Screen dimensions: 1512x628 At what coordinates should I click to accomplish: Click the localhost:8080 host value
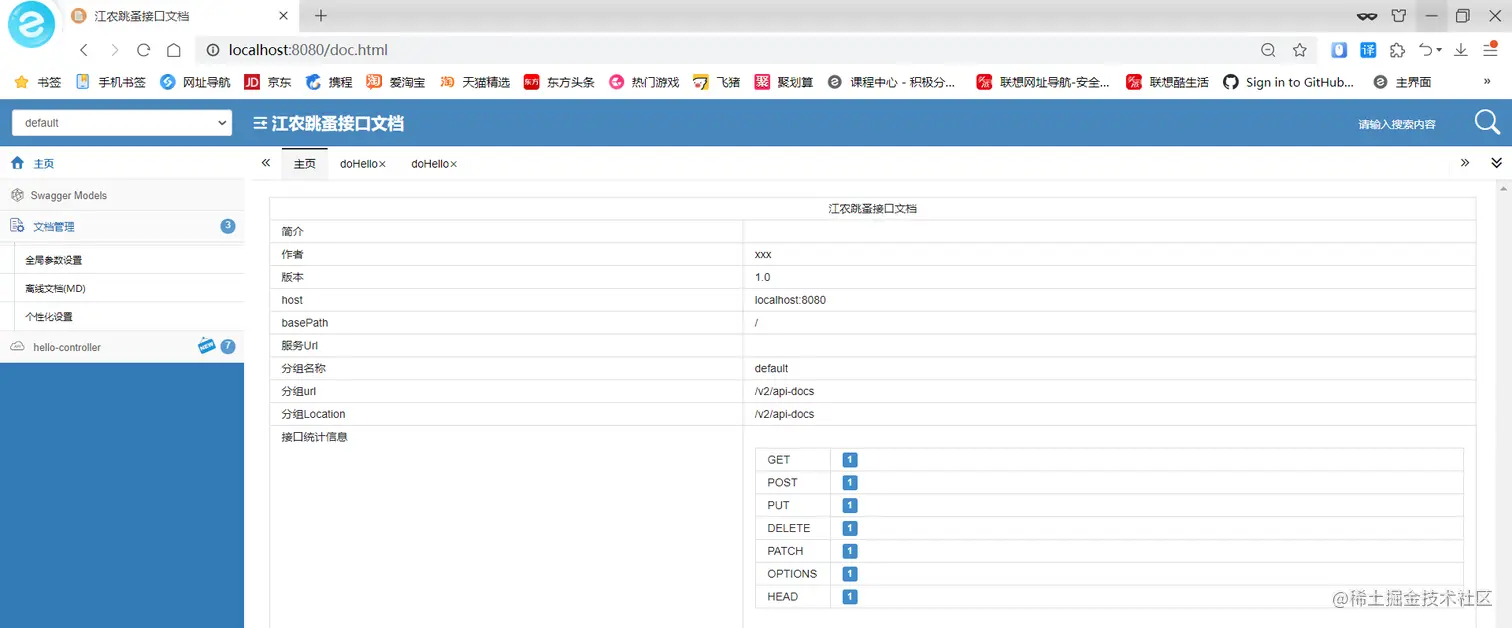[x=790, y=300]
